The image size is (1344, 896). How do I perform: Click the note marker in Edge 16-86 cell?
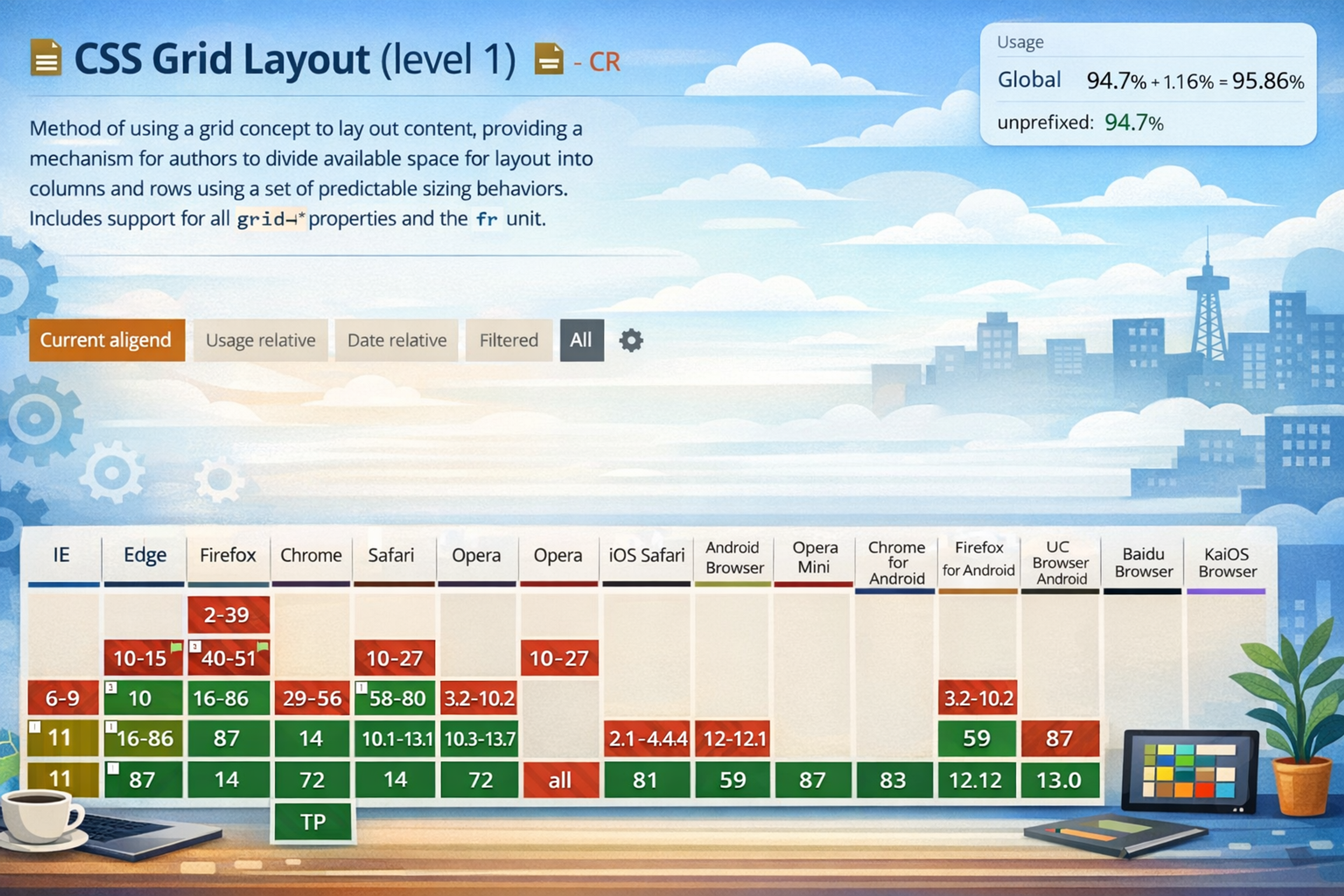pos(111,727)
